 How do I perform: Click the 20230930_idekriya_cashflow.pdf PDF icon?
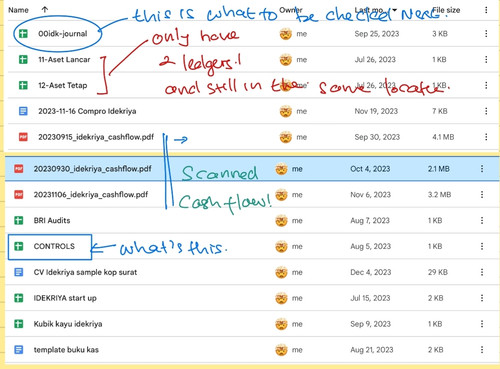point(19,169)
